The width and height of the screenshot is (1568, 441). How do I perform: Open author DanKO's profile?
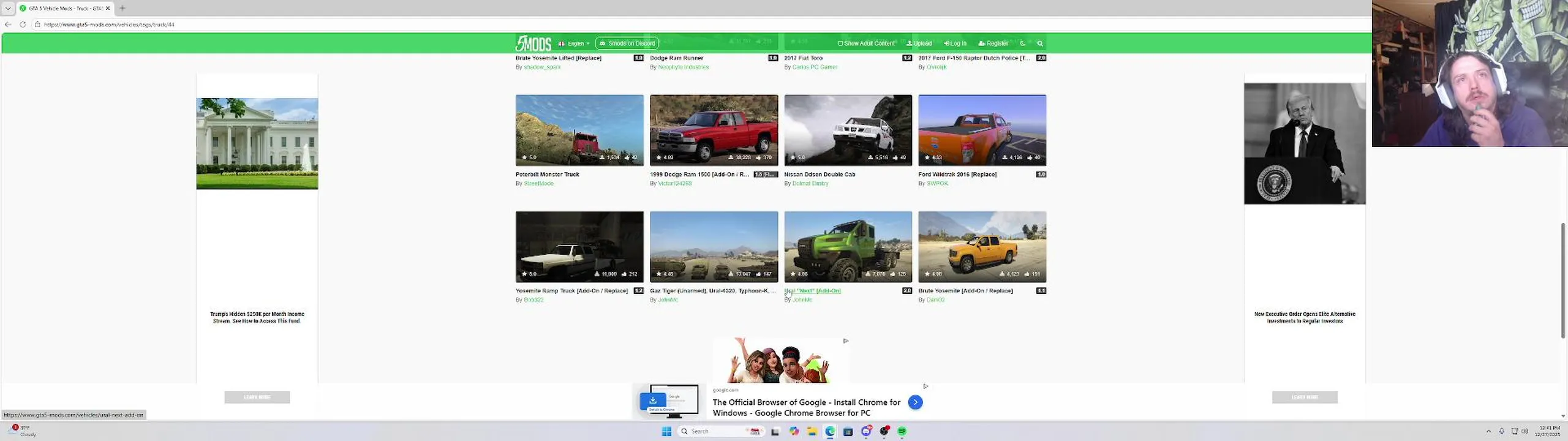935,300
